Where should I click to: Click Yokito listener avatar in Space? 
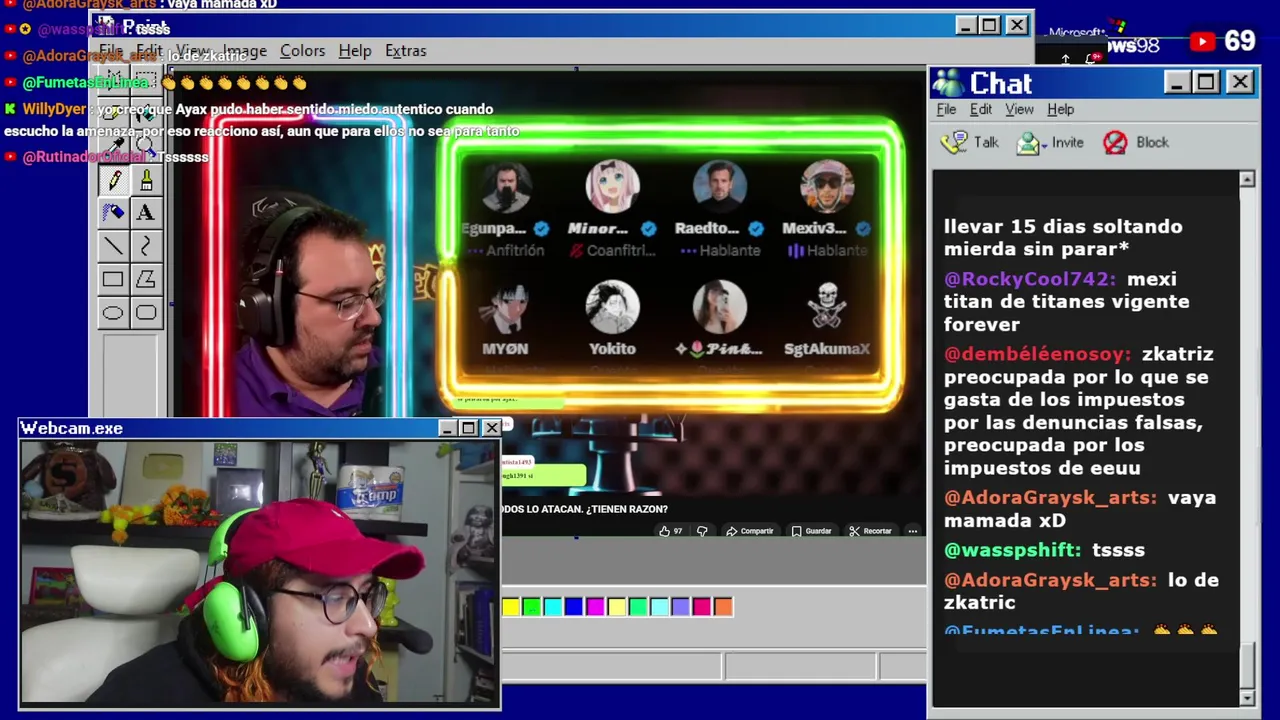[x=612, y=307]
